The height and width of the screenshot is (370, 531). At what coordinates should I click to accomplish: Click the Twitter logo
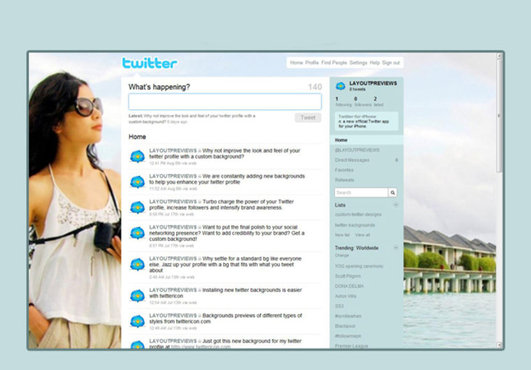[x=149, y=63]
